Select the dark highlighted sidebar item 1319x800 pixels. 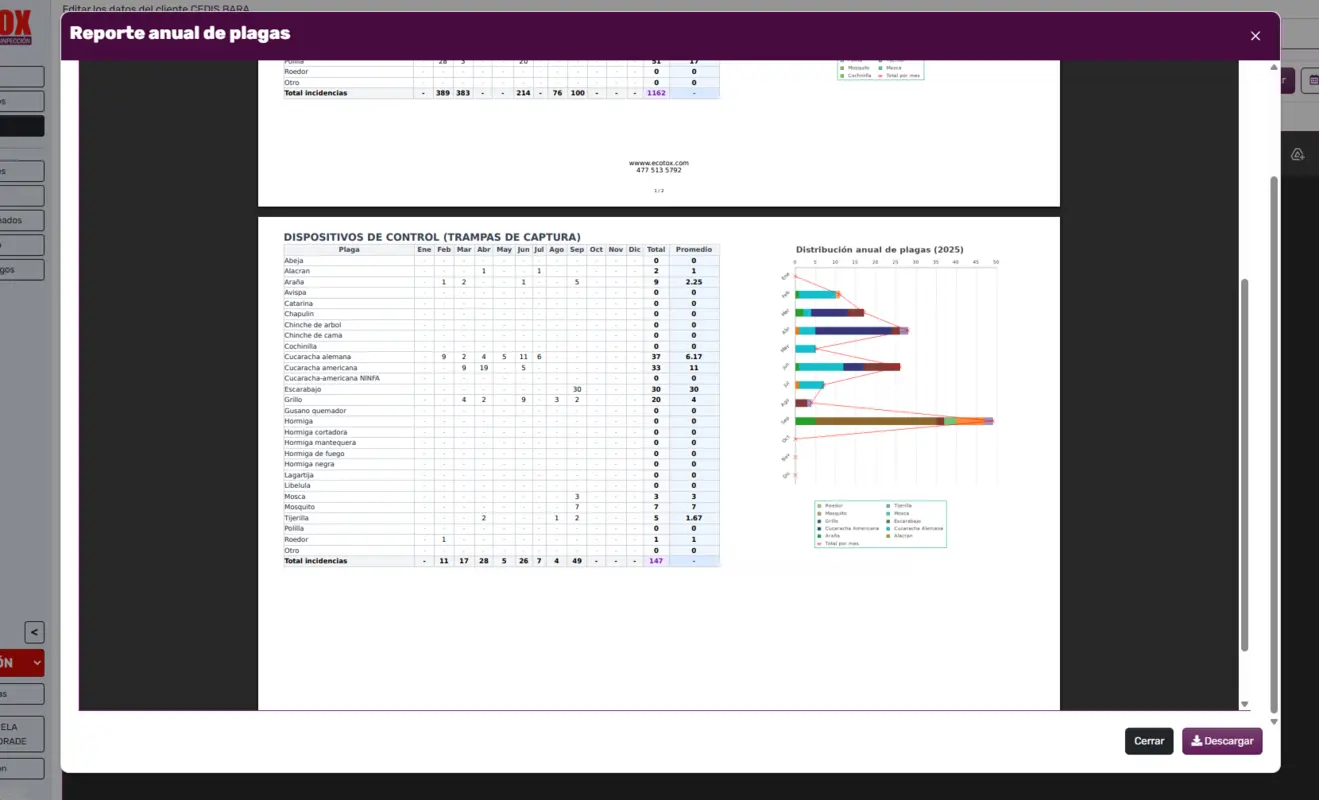click(x=22, y=126)
